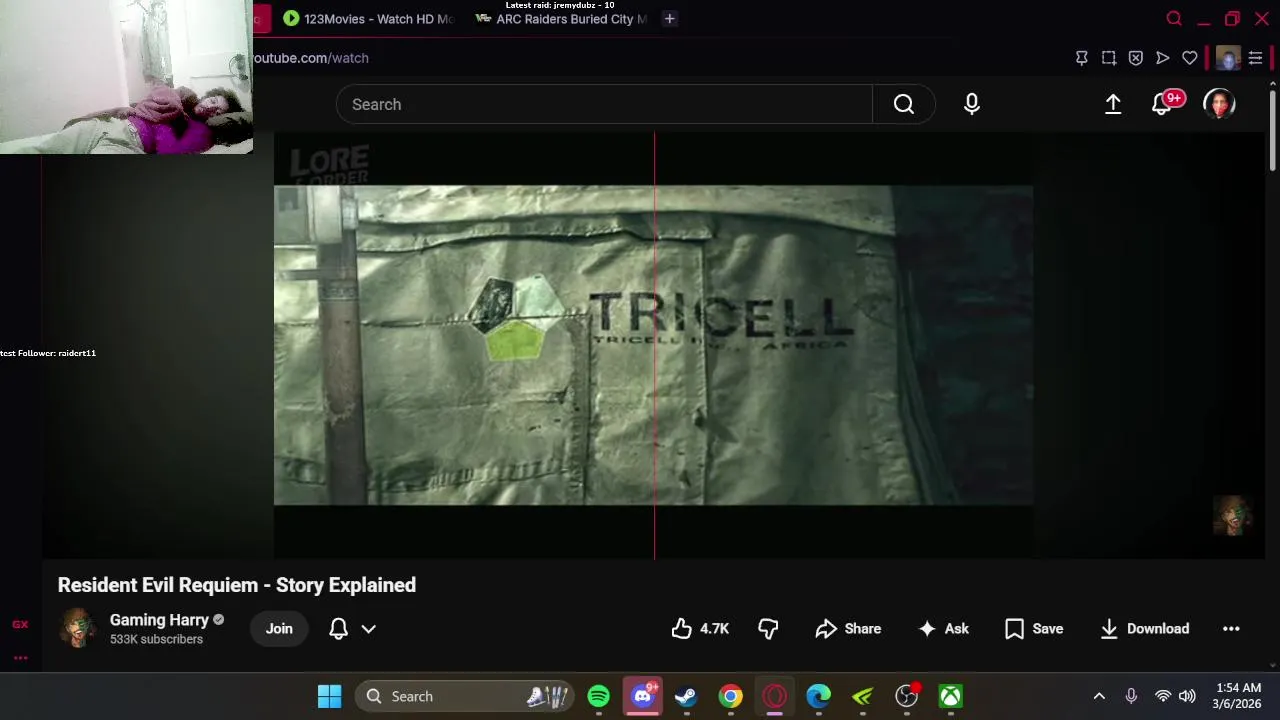1280x720 pixels.
Task: Switch to 123Movies browser tab
Action: pyautogui.click(x=367, y=18)
